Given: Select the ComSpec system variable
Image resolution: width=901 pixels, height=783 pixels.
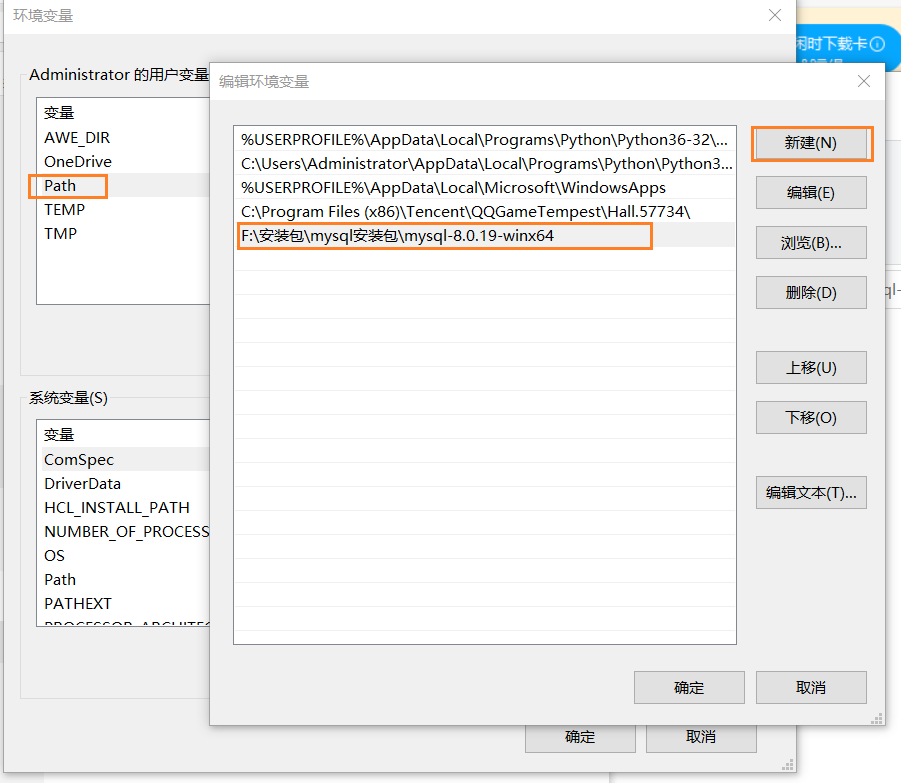Looking at the screenshot, I should (x=75, y=459).
